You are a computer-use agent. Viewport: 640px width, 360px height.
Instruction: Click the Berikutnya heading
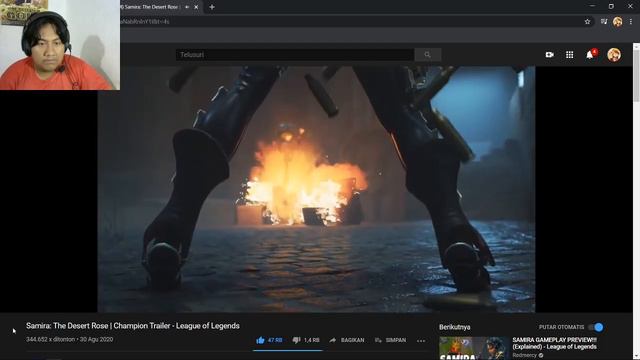tap(455, 327)
